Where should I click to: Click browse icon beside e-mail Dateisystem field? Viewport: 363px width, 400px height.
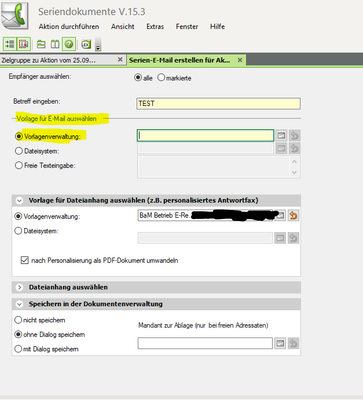point(281,148)
